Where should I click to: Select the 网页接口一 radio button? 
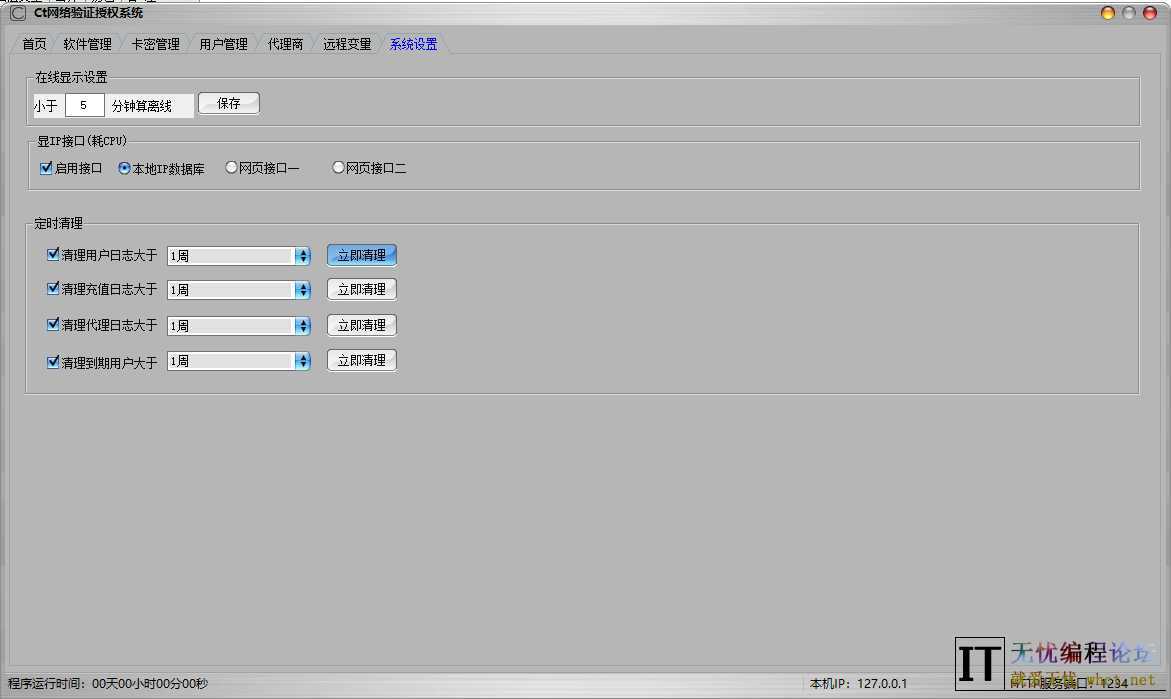231,167
